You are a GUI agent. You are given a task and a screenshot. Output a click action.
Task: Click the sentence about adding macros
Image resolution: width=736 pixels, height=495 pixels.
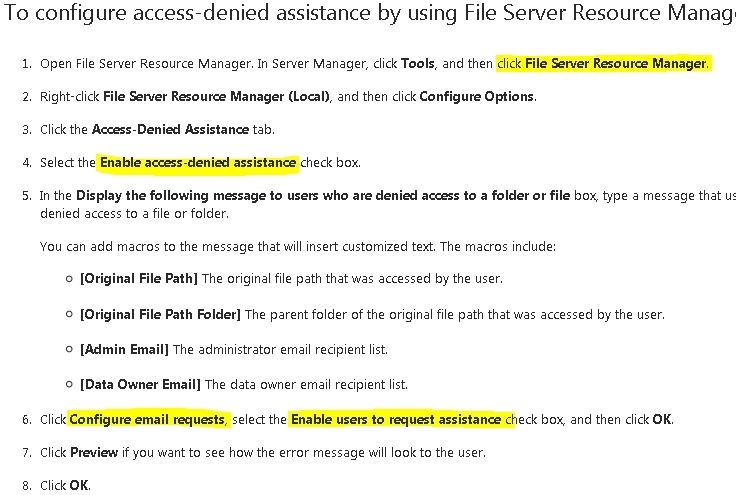pos(298,247)
